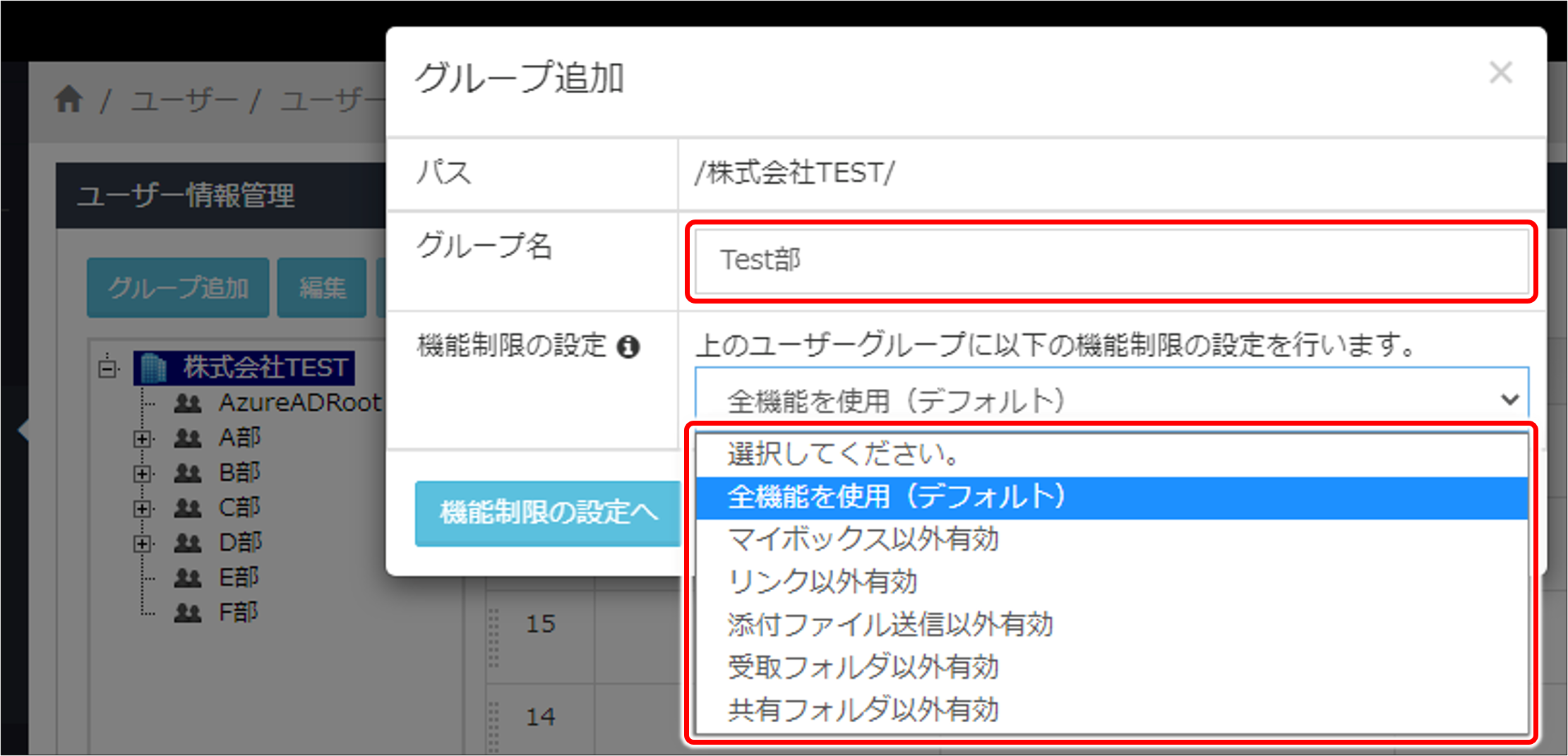This screenshot has width=1568, height=756.
Task: Click the home icon in the breadcrumb
Action: 68,99
